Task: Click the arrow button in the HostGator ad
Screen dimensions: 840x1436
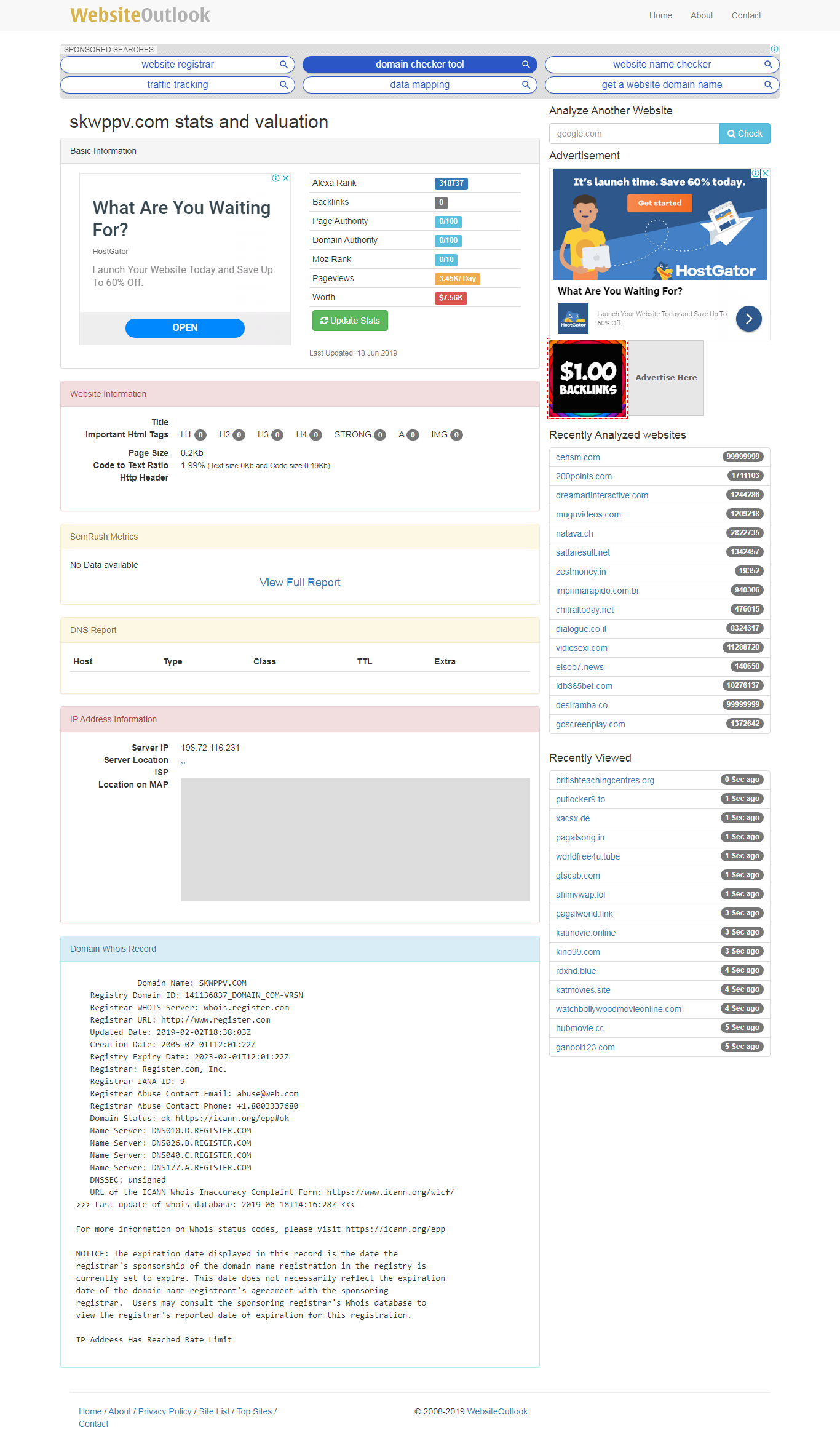Action: (749, 319)
